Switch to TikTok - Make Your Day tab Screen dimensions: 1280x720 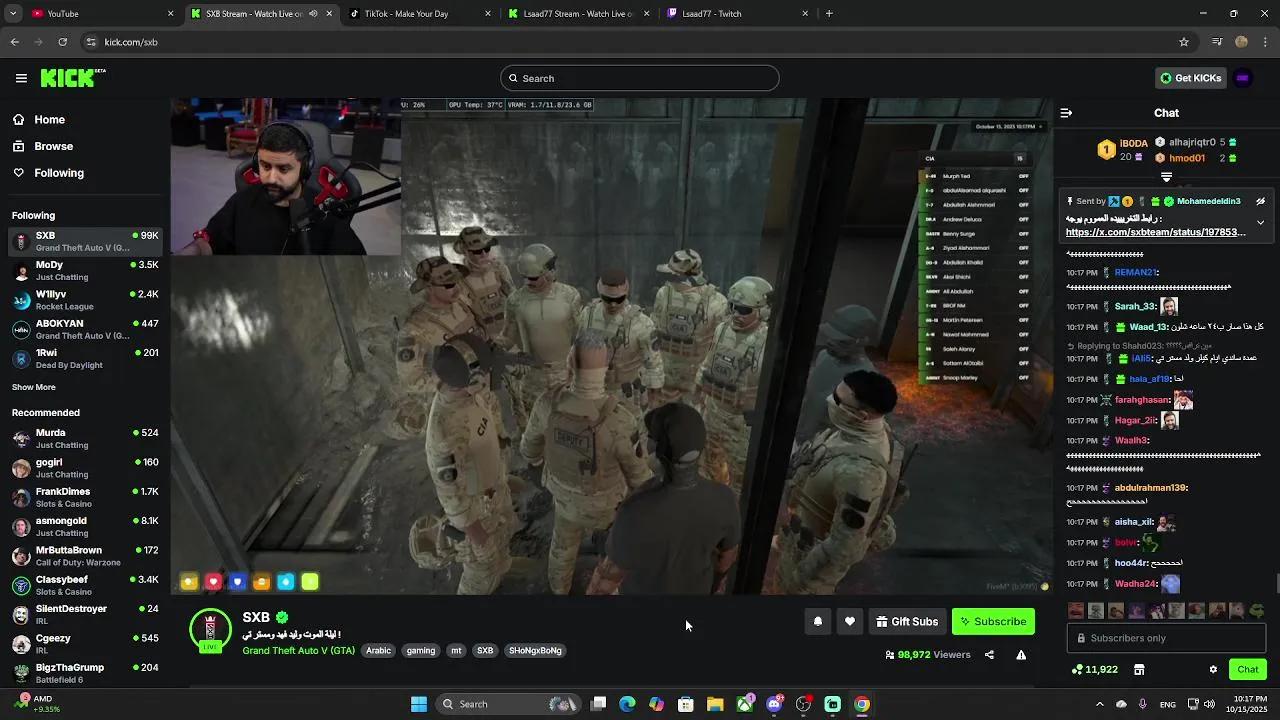click(x=418, y=14)
